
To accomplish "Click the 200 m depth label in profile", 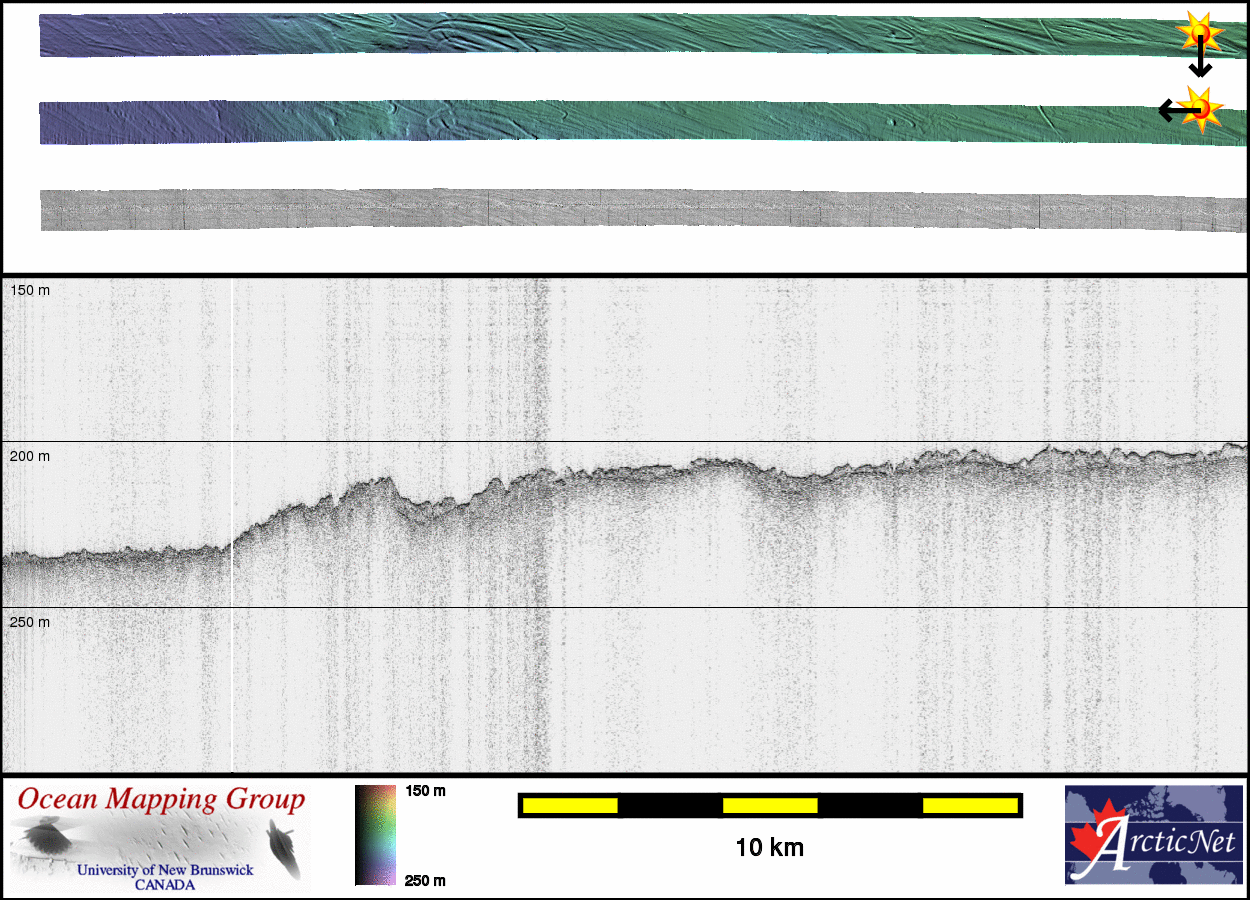I will pyautogui.click(x=30, y=456).
